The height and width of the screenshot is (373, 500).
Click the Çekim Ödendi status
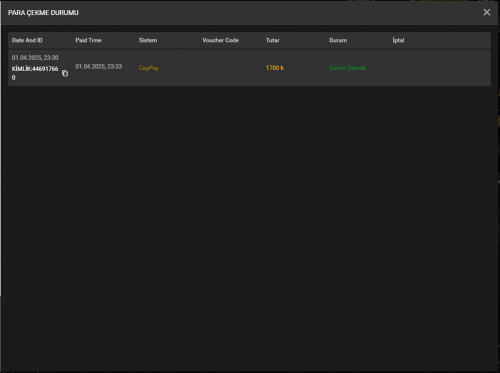[x=347, y=68]
